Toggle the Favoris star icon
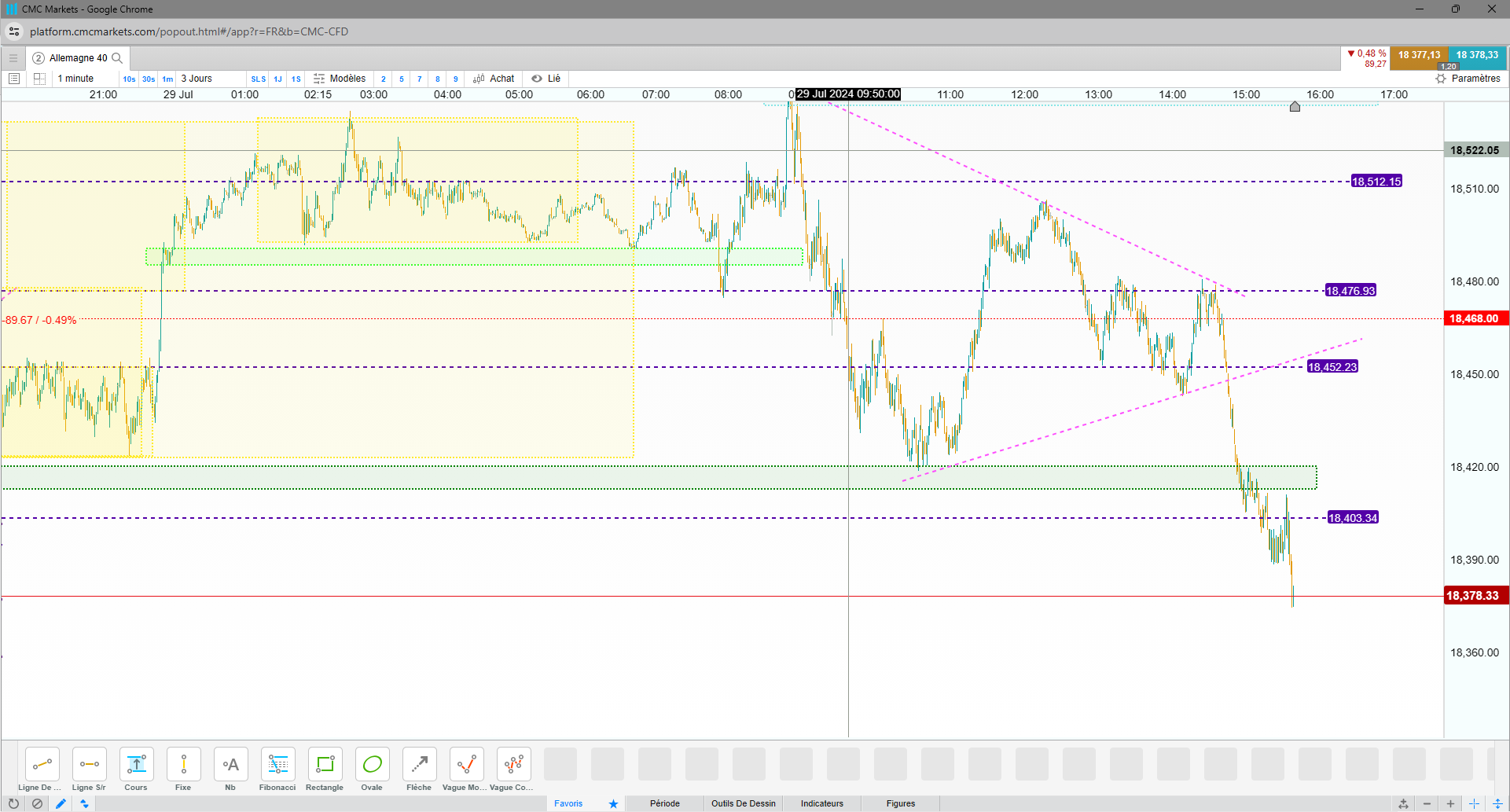1510x812 pixels. [613, 803]
